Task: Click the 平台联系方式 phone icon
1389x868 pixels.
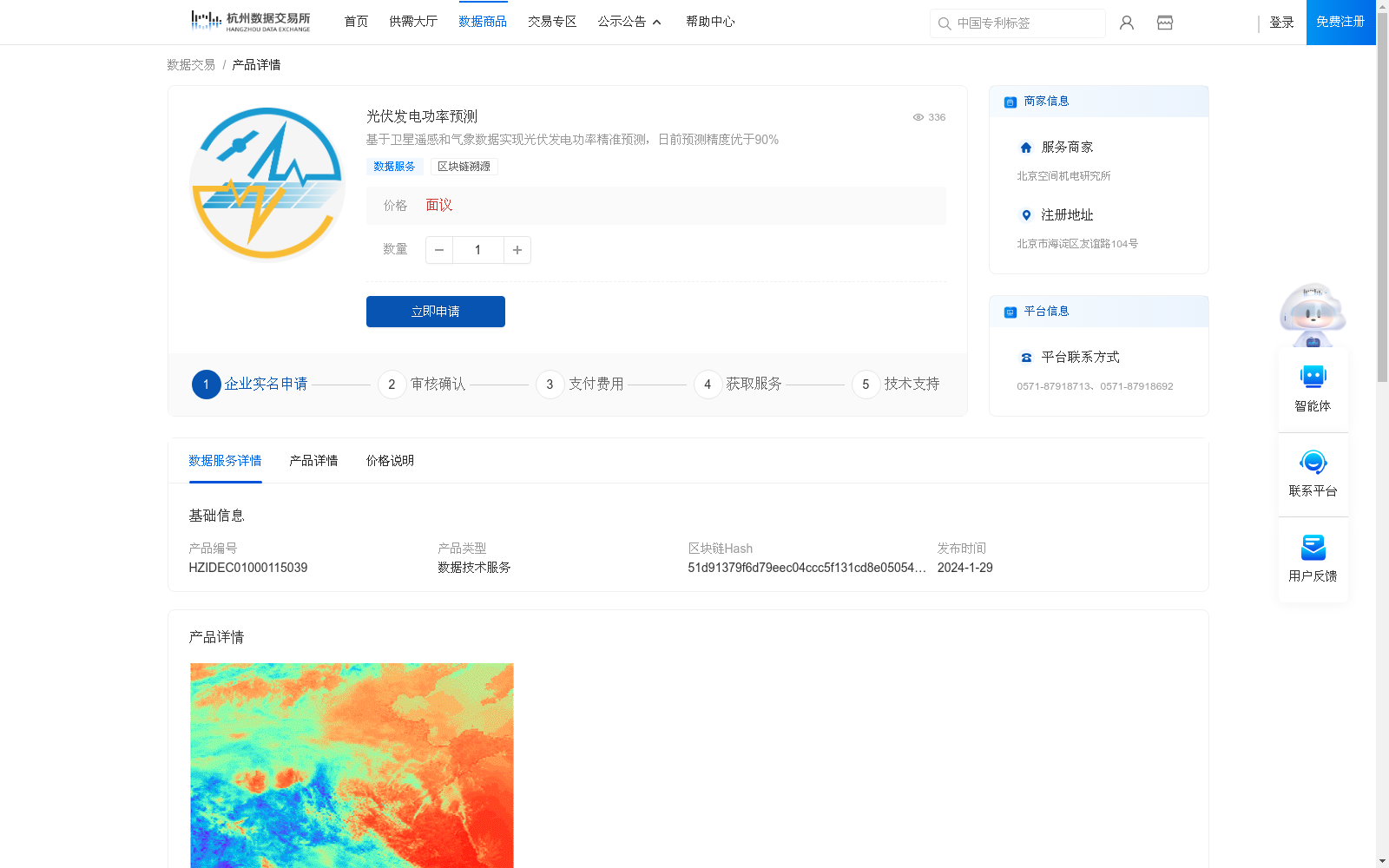Action: pos(1026,358)
